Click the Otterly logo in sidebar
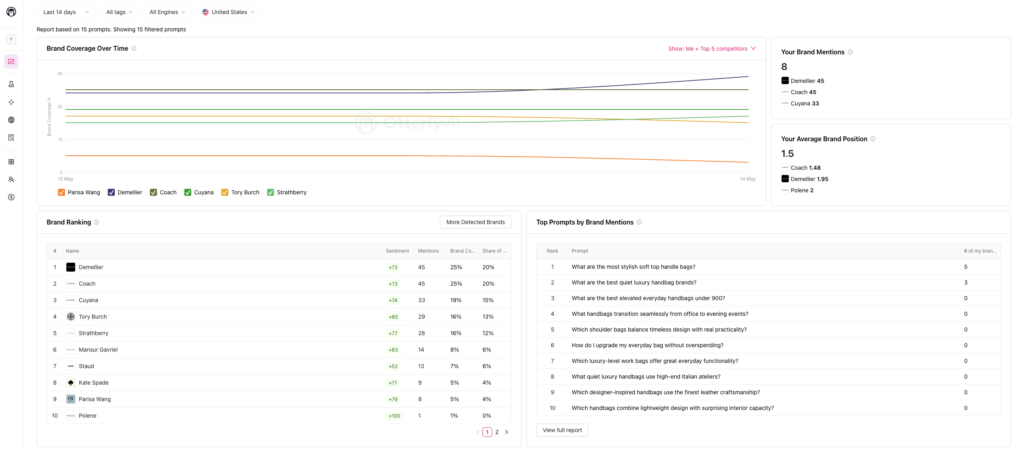This screenshot has width=1024, height=451. [11, 11]
